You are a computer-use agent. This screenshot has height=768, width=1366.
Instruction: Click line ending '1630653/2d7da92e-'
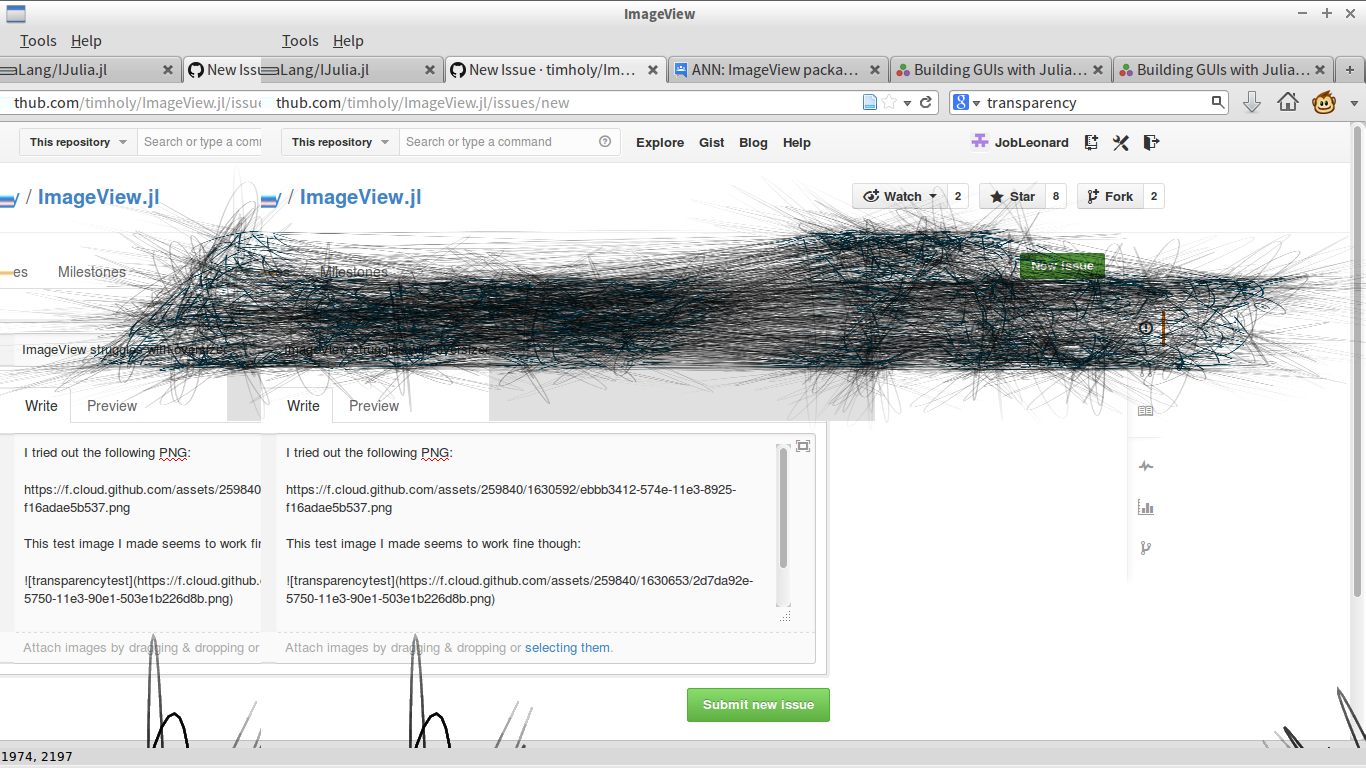(520, 581)
